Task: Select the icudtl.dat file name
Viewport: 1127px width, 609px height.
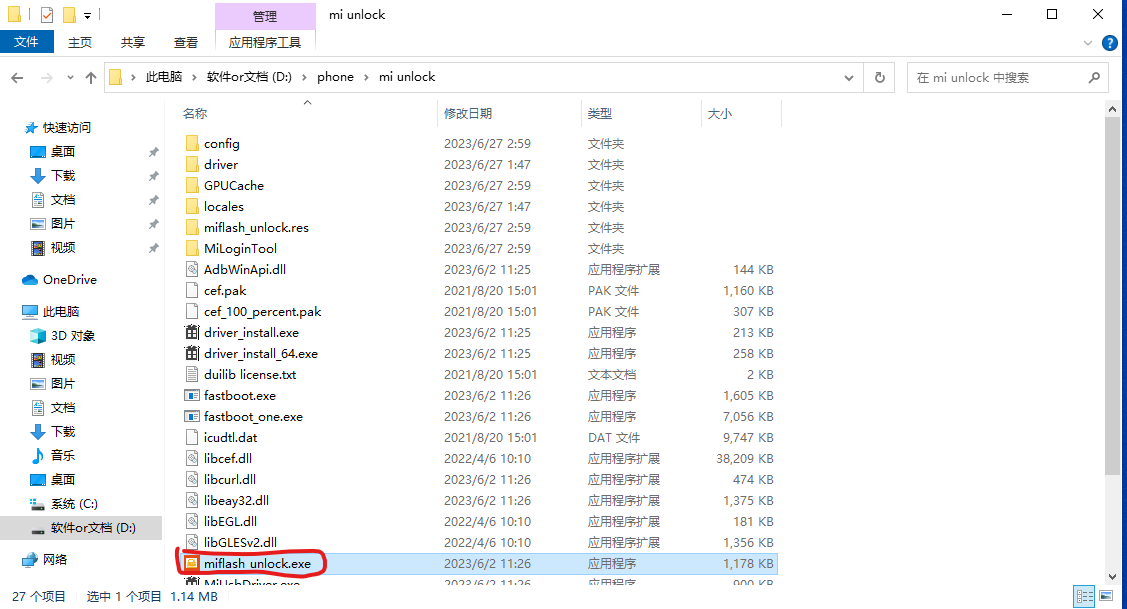Action: pos(230,437)
